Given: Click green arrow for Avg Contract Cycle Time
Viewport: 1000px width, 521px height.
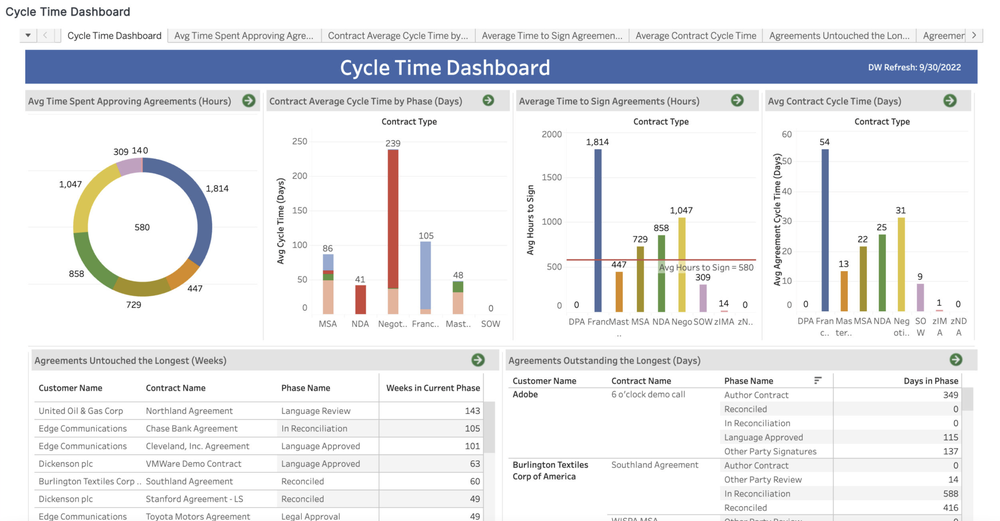Looking at the screenshot, I should pyautogui.click(x=950, y=101).
